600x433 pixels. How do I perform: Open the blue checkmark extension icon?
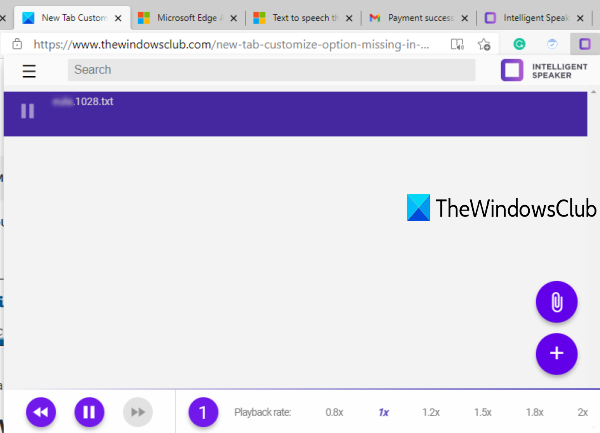click(x=552, y=44)
